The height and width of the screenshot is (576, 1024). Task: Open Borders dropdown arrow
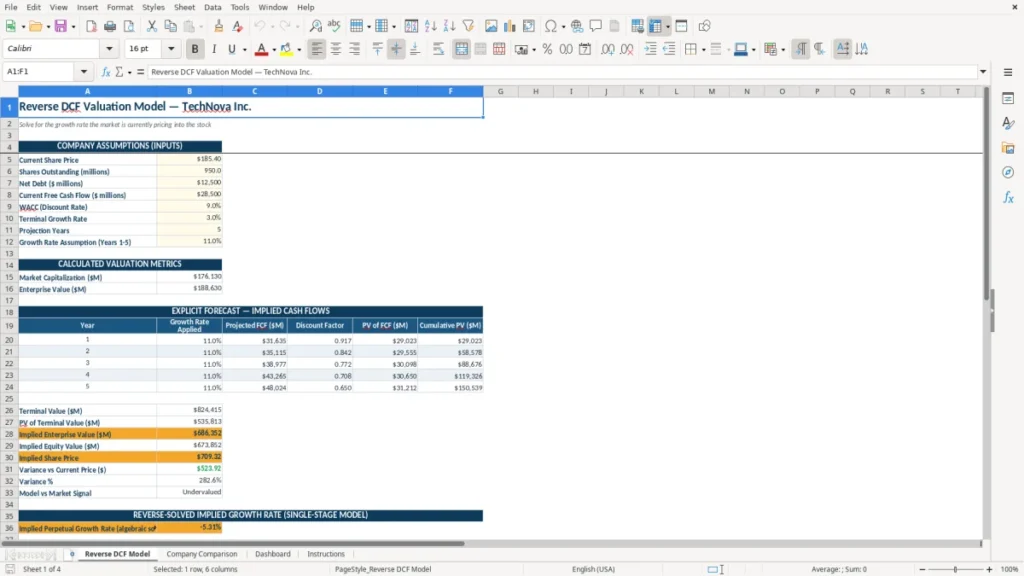click(x=703, y=50)
